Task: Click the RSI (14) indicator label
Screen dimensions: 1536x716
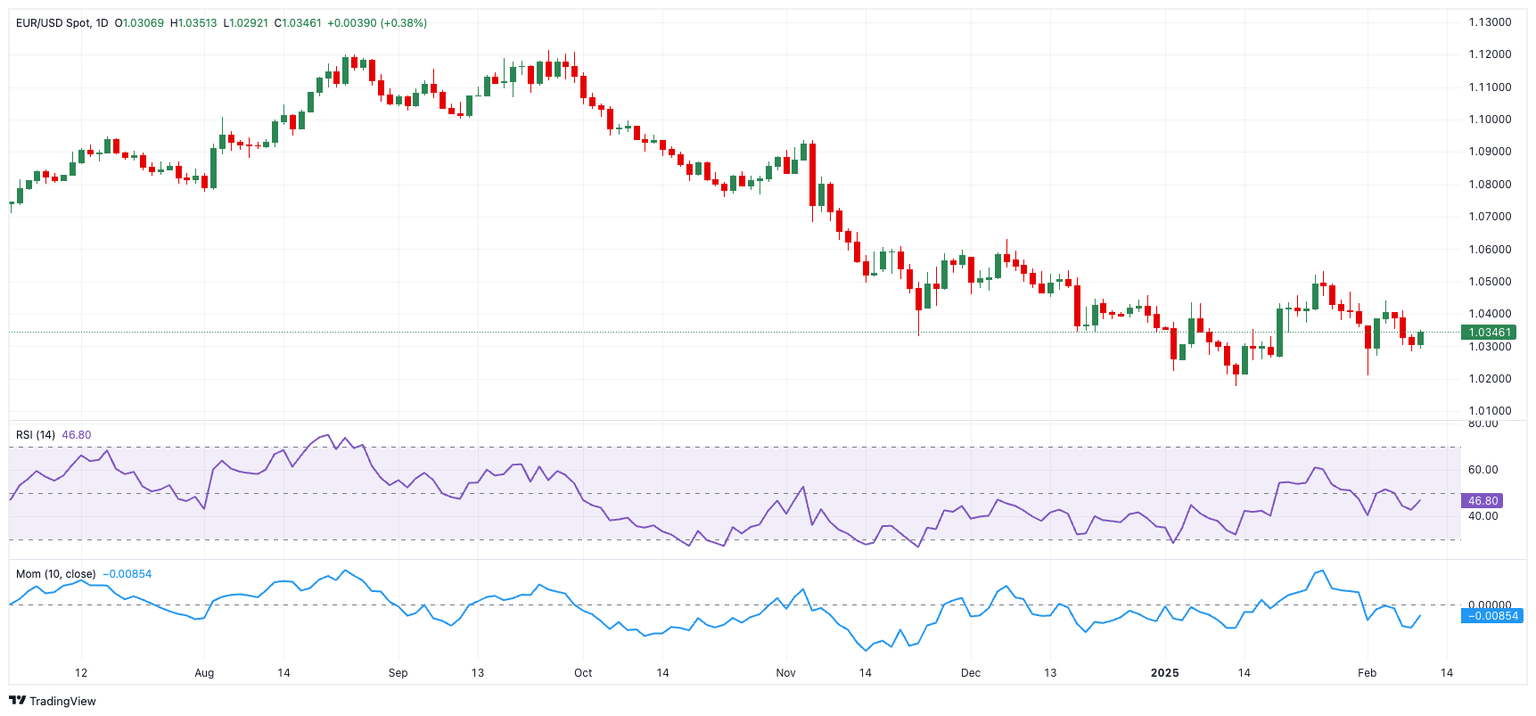Action: [35, 435]
